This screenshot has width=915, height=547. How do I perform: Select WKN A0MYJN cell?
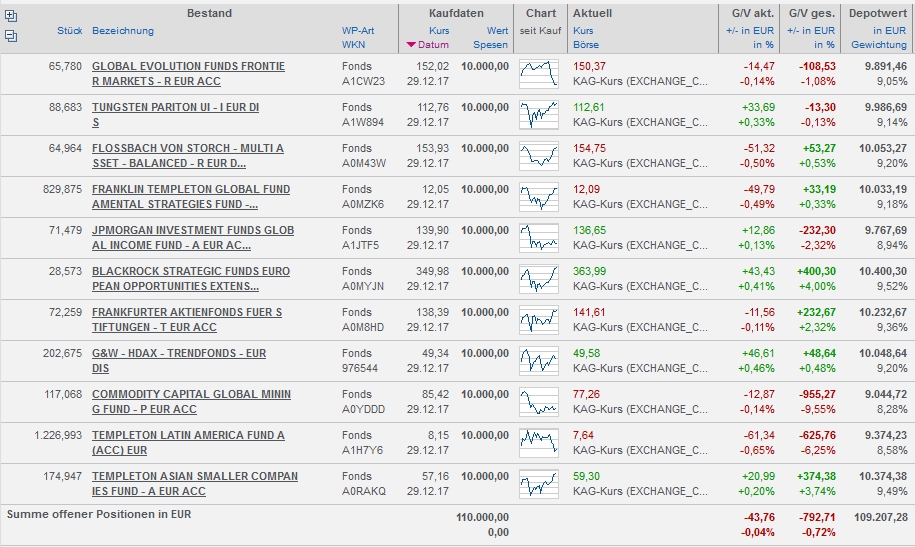click(363, 286)
